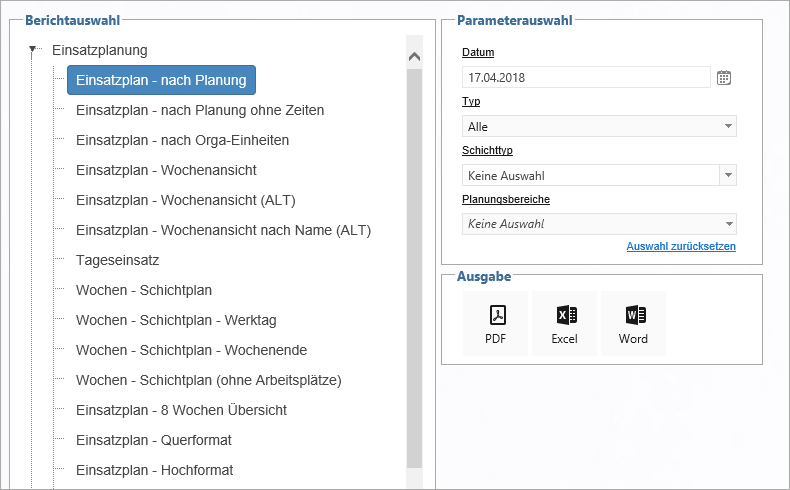Click the Datum field label
The height and width of the screenshot is (490, 790).
pyautogui.click(x=478, y=52)
